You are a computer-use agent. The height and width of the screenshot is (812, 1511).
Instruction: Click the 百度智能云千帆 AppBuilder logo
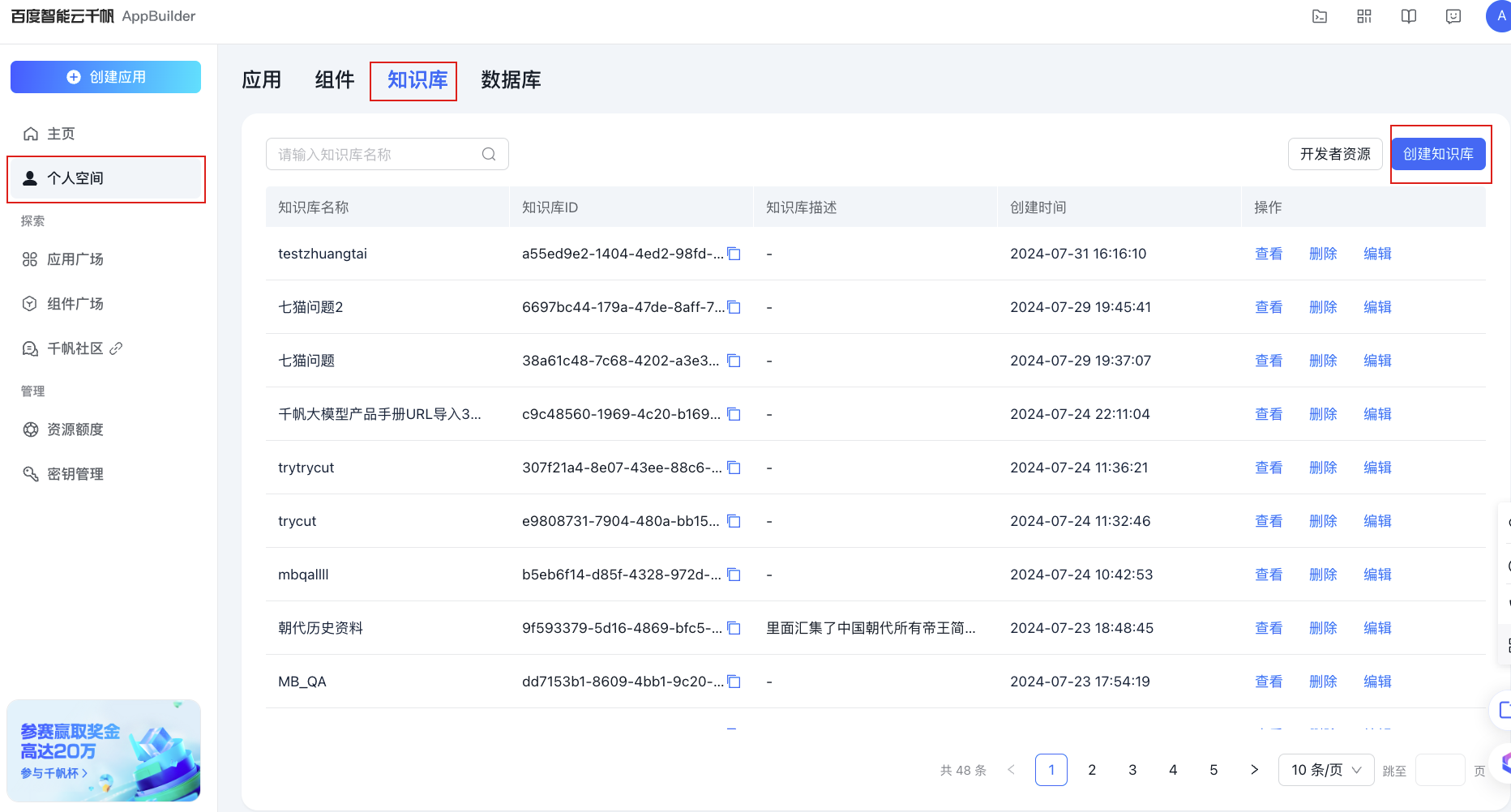(x=103, y=16)
